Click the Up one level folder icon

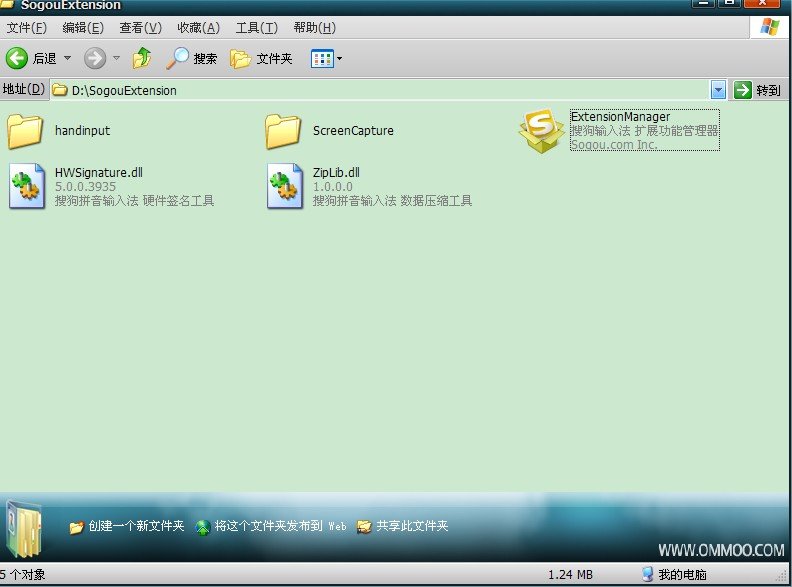pos(142,59)
